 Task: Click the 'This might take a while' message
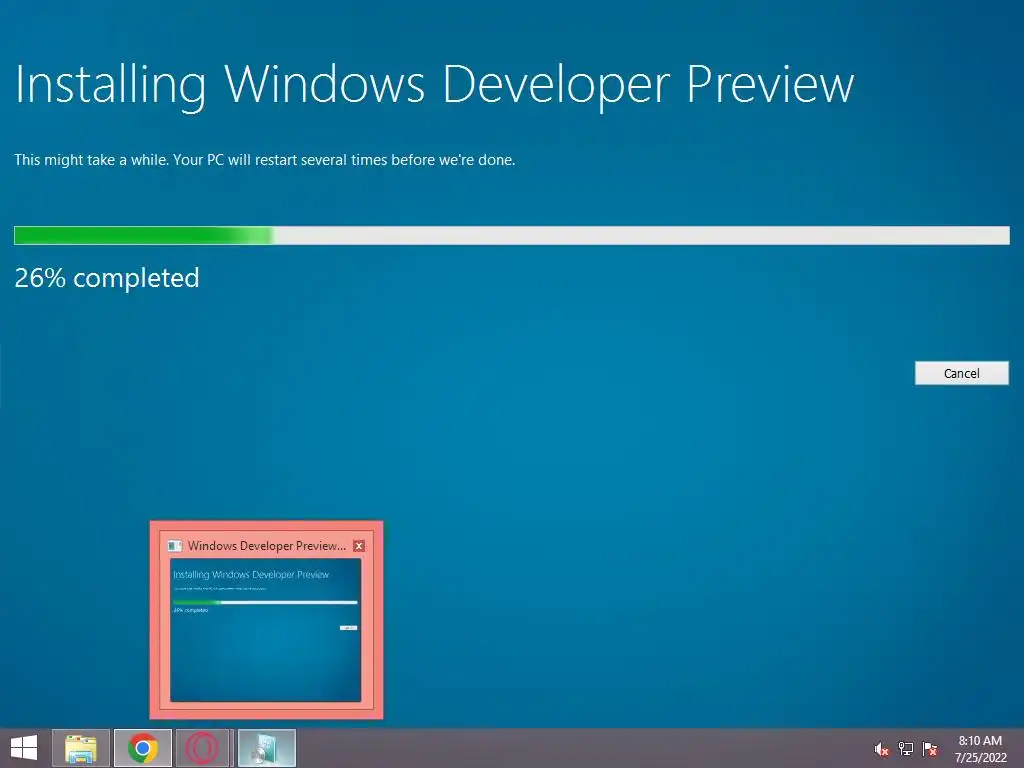[x=264, y=160]
